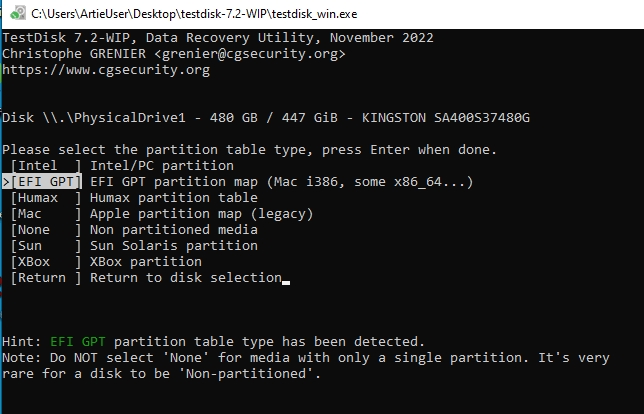Screen dimensions: 644x414
Task: Click the 'Non partitioned media' description
Action: click(174, 230)
